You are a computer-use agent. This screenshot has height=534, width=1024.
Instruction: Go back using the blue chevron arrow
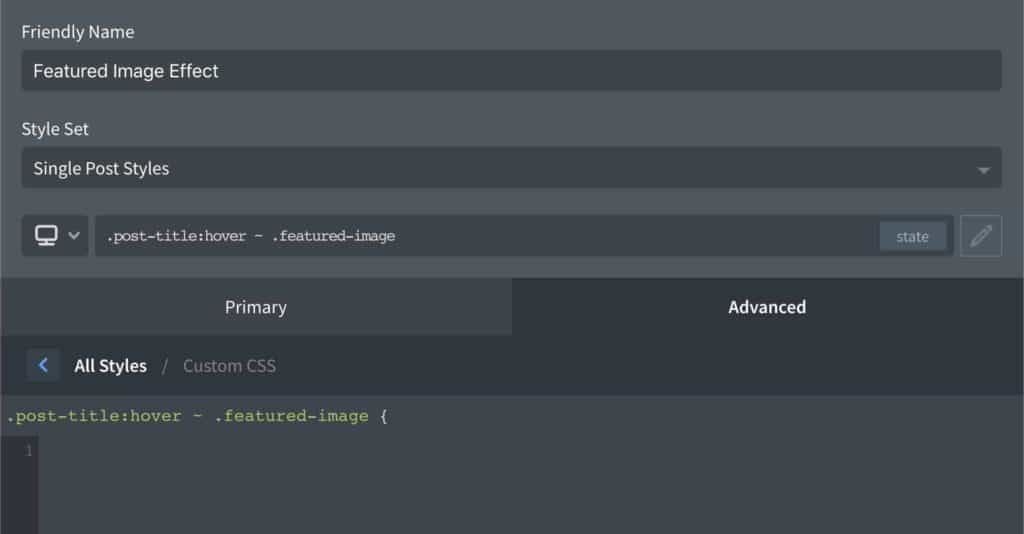pos(43,365)
